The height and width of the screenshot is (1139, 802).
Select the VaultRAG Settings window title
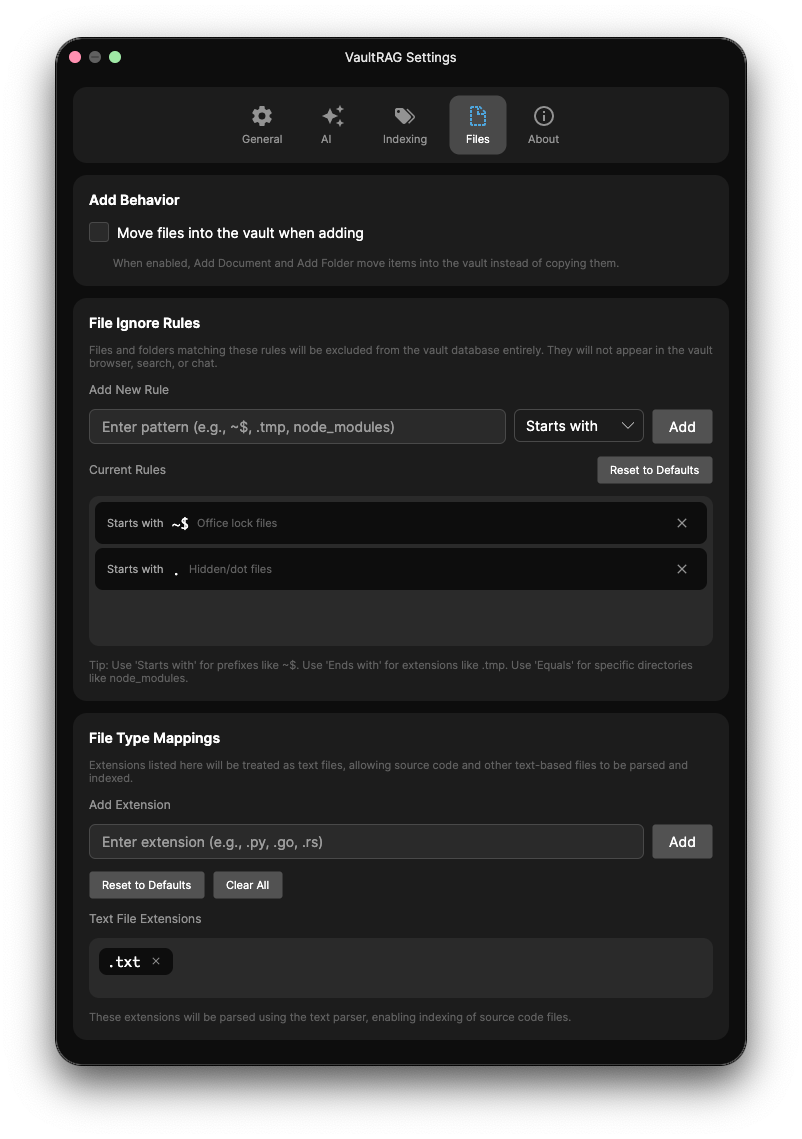point(400,57)
